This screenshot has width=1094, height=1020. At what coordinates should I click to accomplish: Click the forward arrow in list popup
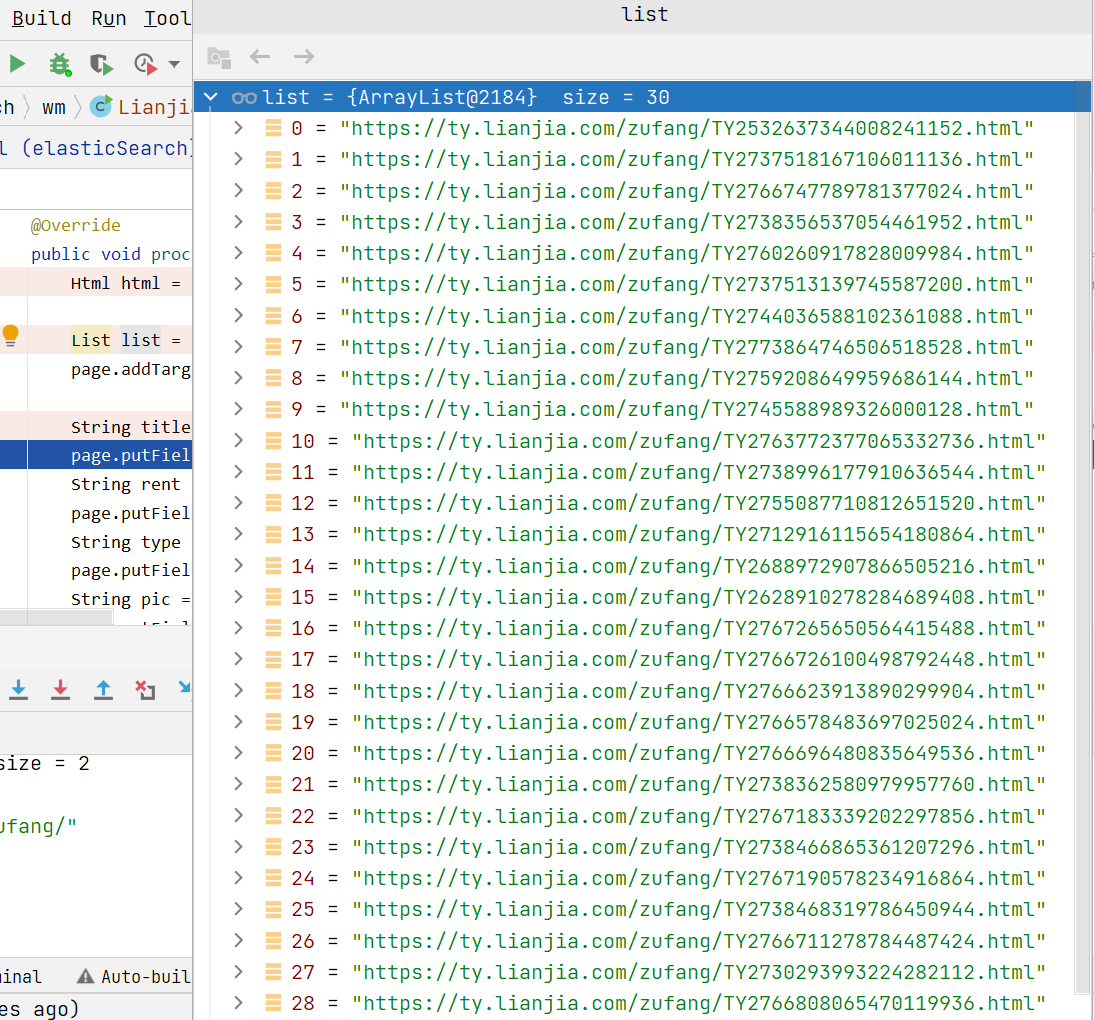[x=304, y=57]
